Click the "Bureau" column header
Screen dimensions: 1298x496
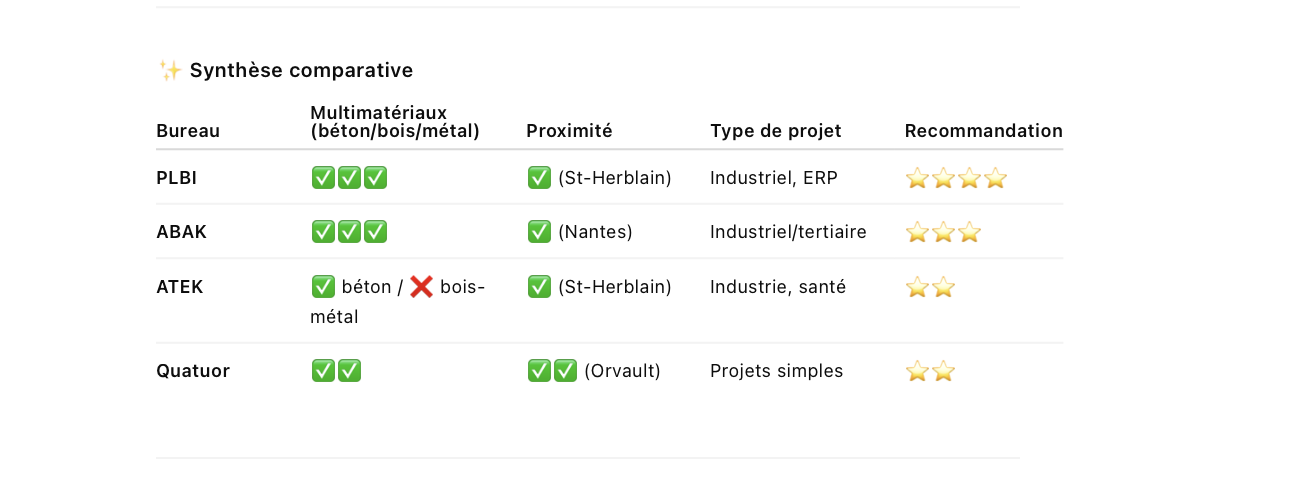coord(188,131)
